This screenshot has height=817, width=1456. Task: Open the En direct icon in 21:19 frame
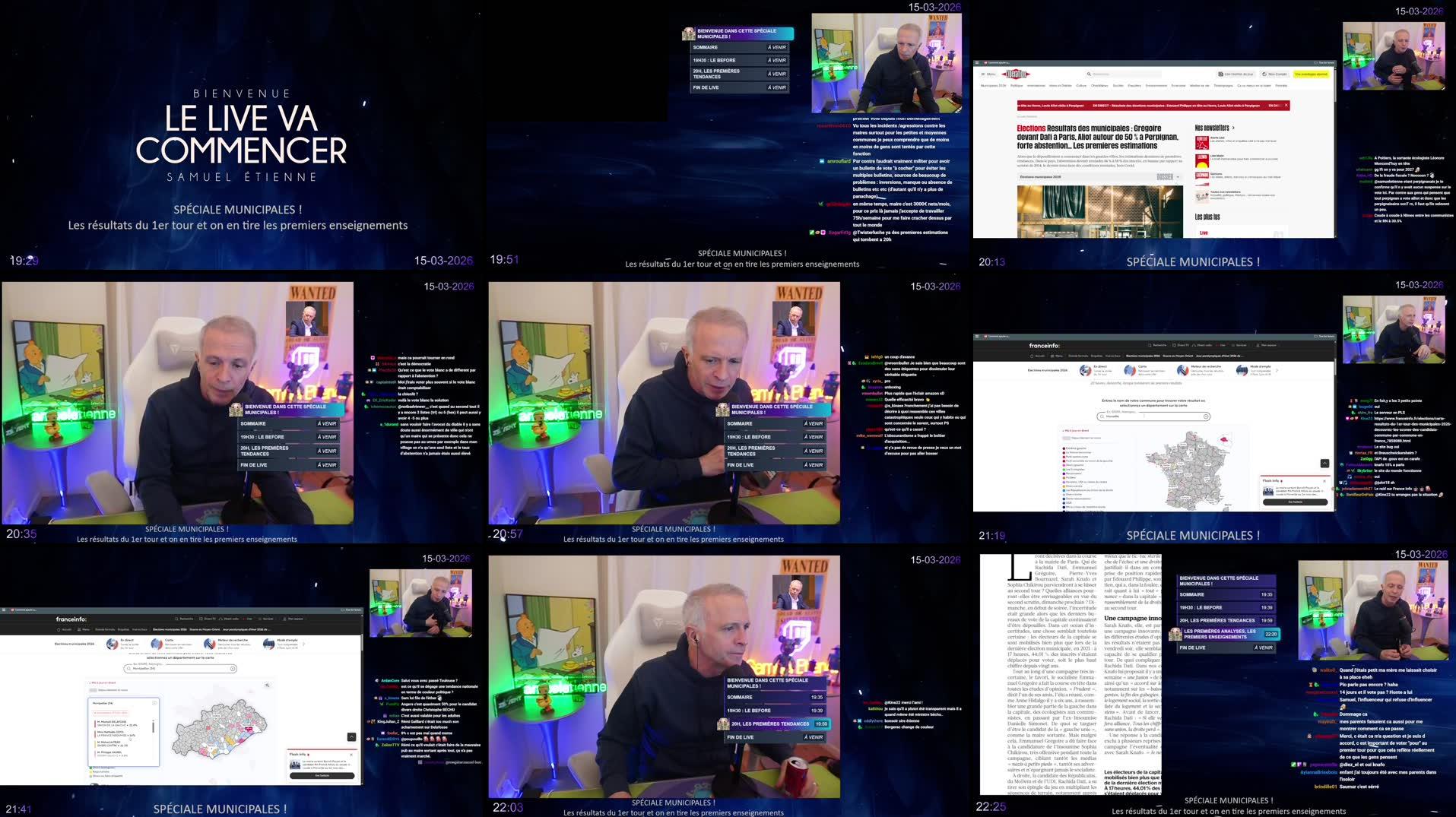coord(1086,370)
